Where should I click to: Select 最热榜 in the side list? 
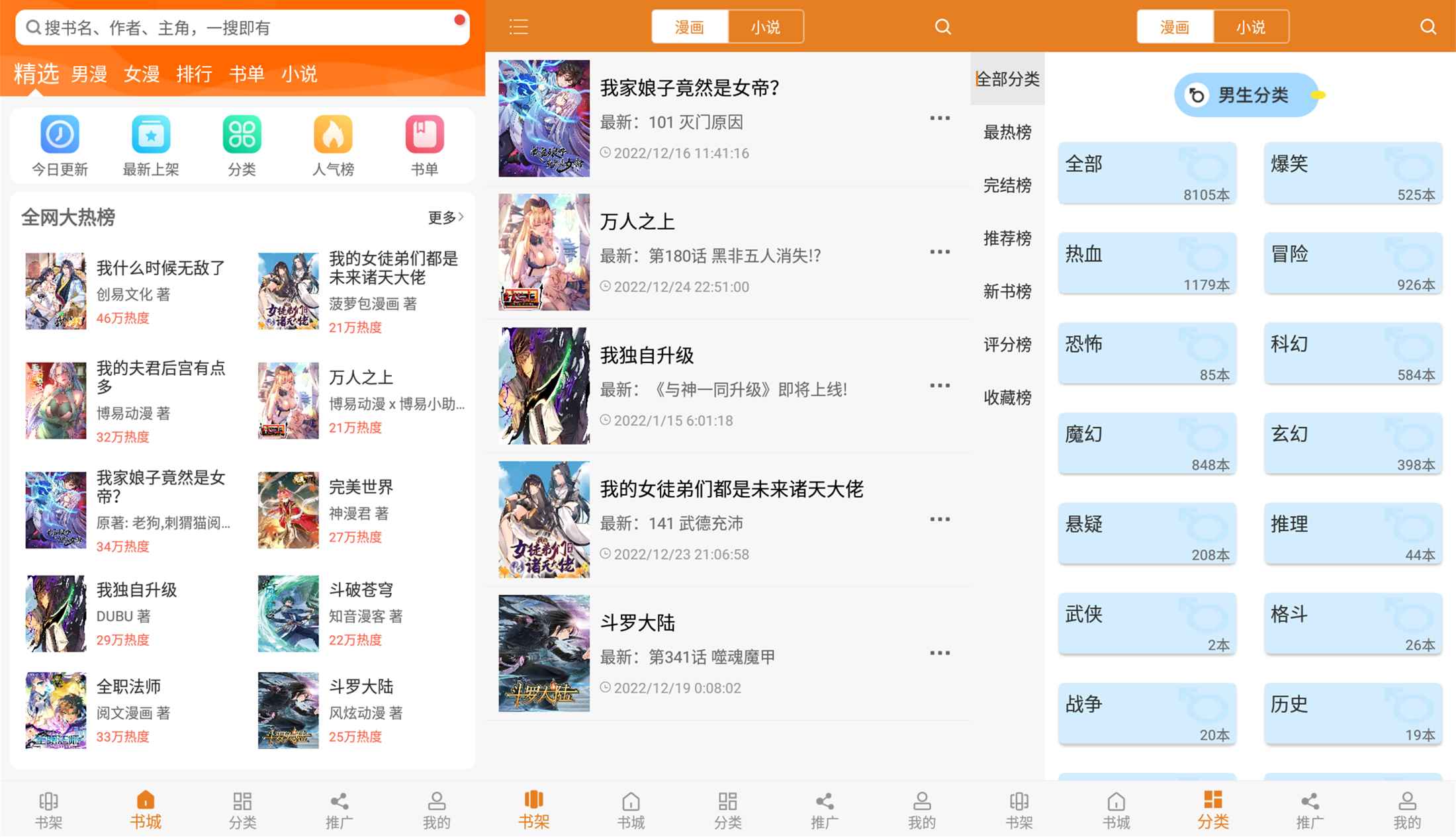pyautogui.click(x=1007, y=132)
